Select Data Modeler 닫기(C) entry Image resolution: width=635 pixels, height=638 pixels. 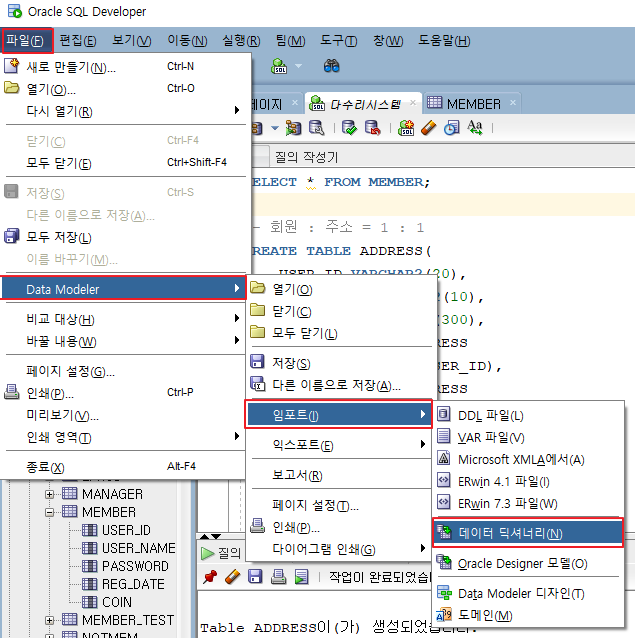point(340,311)
